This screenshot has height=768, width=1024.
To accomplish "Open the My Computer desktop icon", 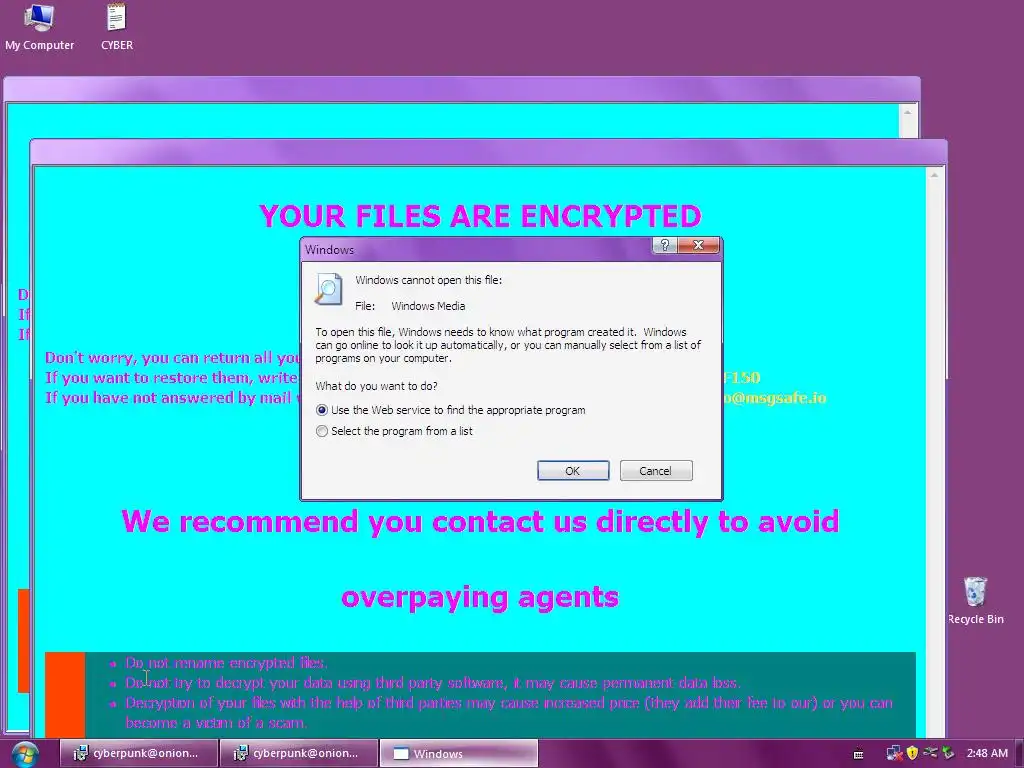I will click(x=39, y=27).
